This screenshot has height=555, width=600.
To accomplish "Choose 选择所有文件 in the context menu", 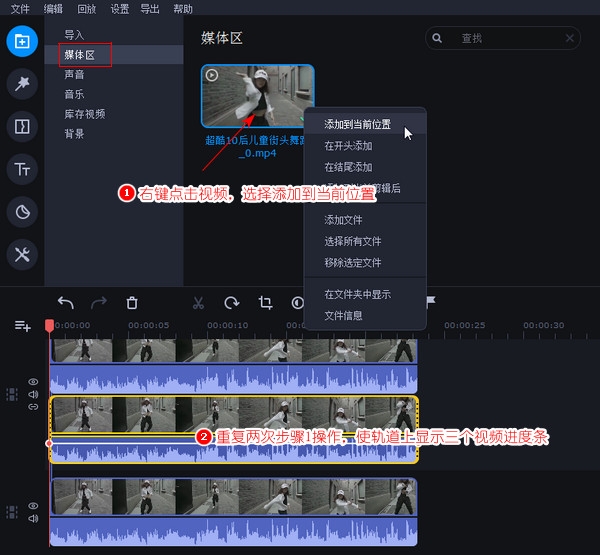I will (365, 242).
